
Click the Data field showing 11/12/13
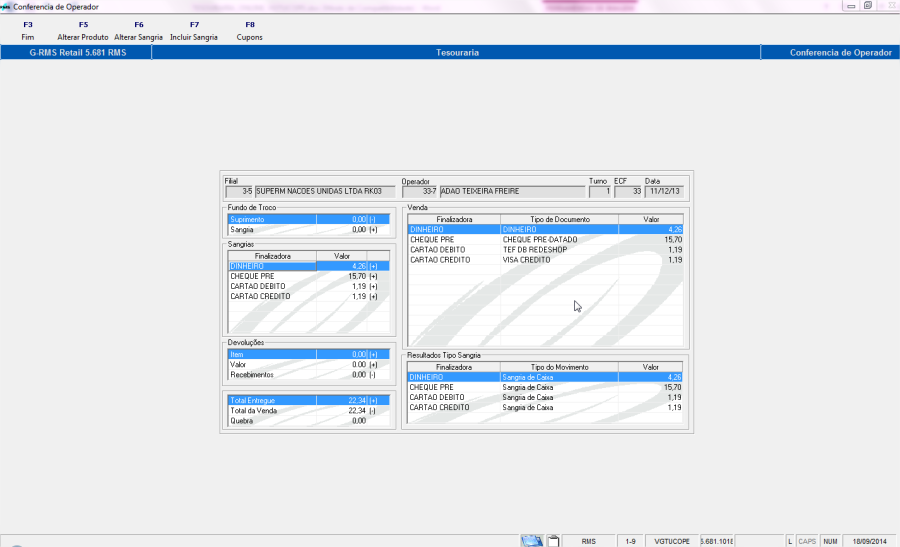(664, 191)
